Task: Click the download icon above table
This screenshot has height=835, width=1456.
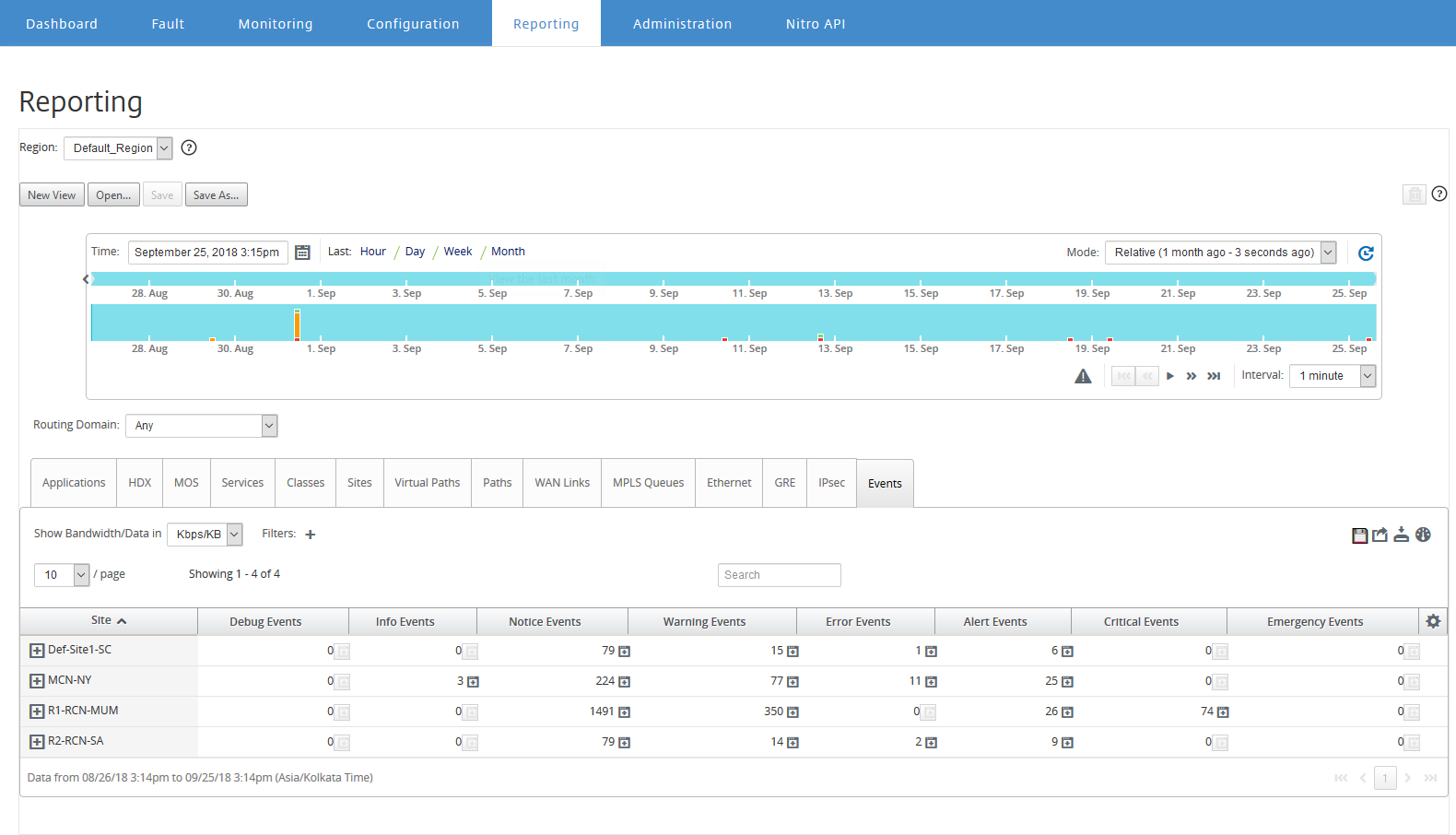Action: pyautogui.click(x=1401, y=535)
